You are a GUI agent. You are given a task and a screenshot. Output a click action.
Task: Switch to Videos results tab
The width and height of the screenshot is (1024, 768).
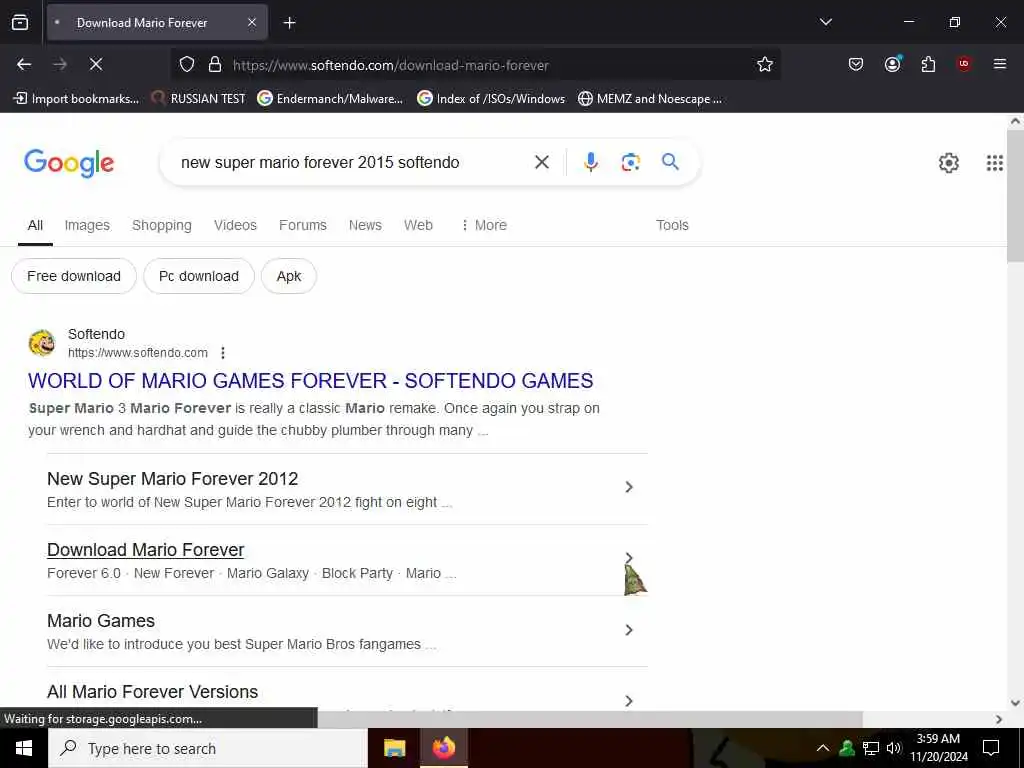(x=235, y=225)
